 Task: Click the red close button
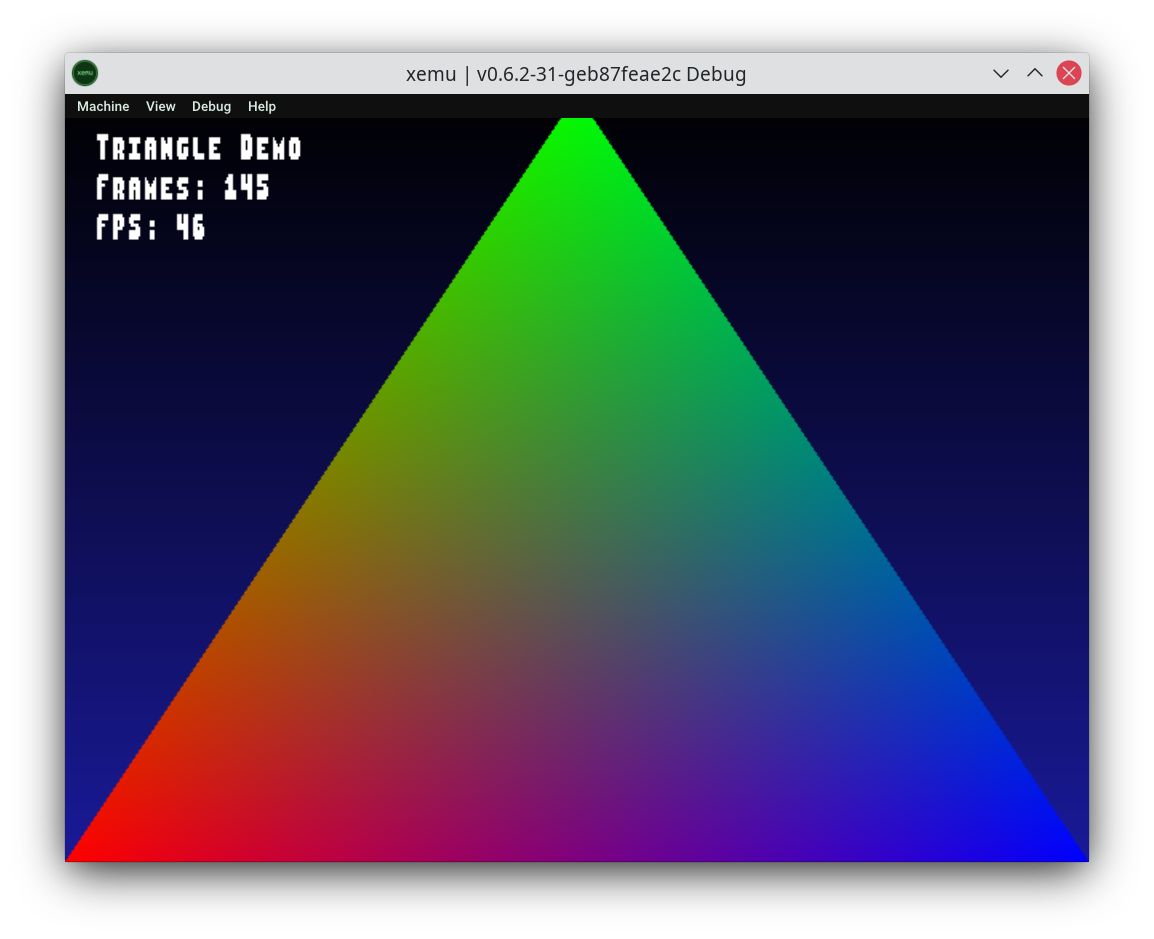click(x=1069, y=72)
